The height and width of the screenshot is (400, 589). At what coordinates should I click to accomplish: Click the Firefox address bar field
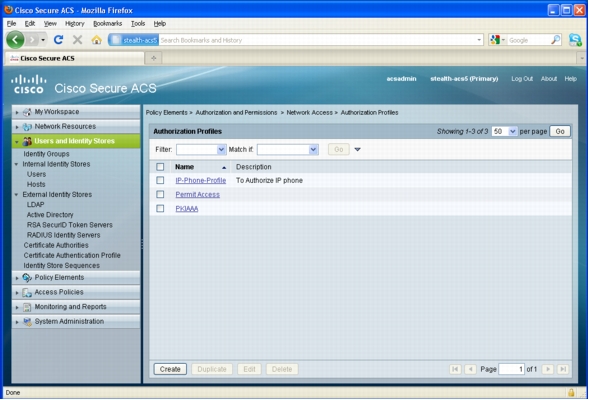pos(296,40)
